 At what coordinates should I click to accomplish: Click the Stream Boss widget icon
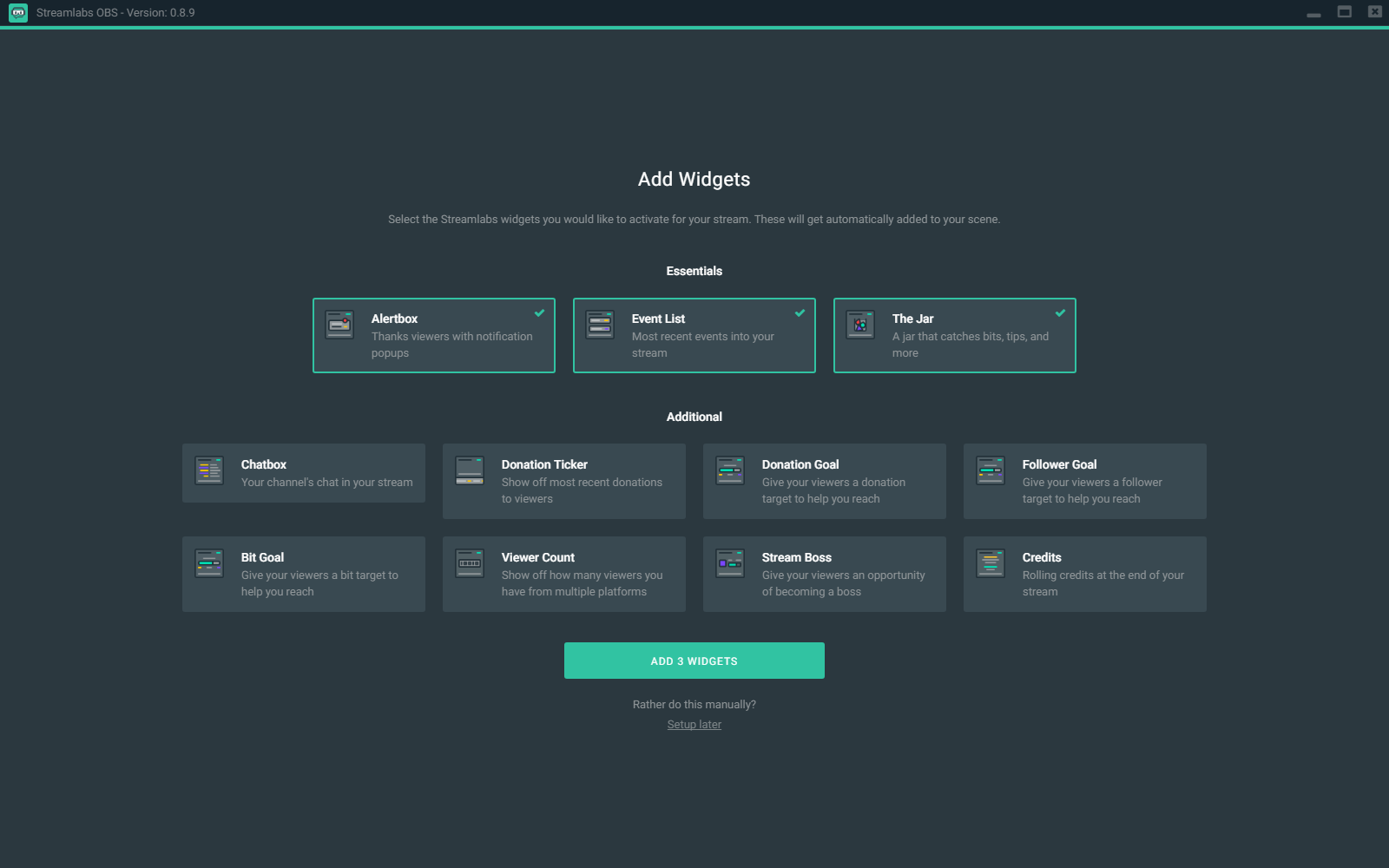click(x=730, y=563)
